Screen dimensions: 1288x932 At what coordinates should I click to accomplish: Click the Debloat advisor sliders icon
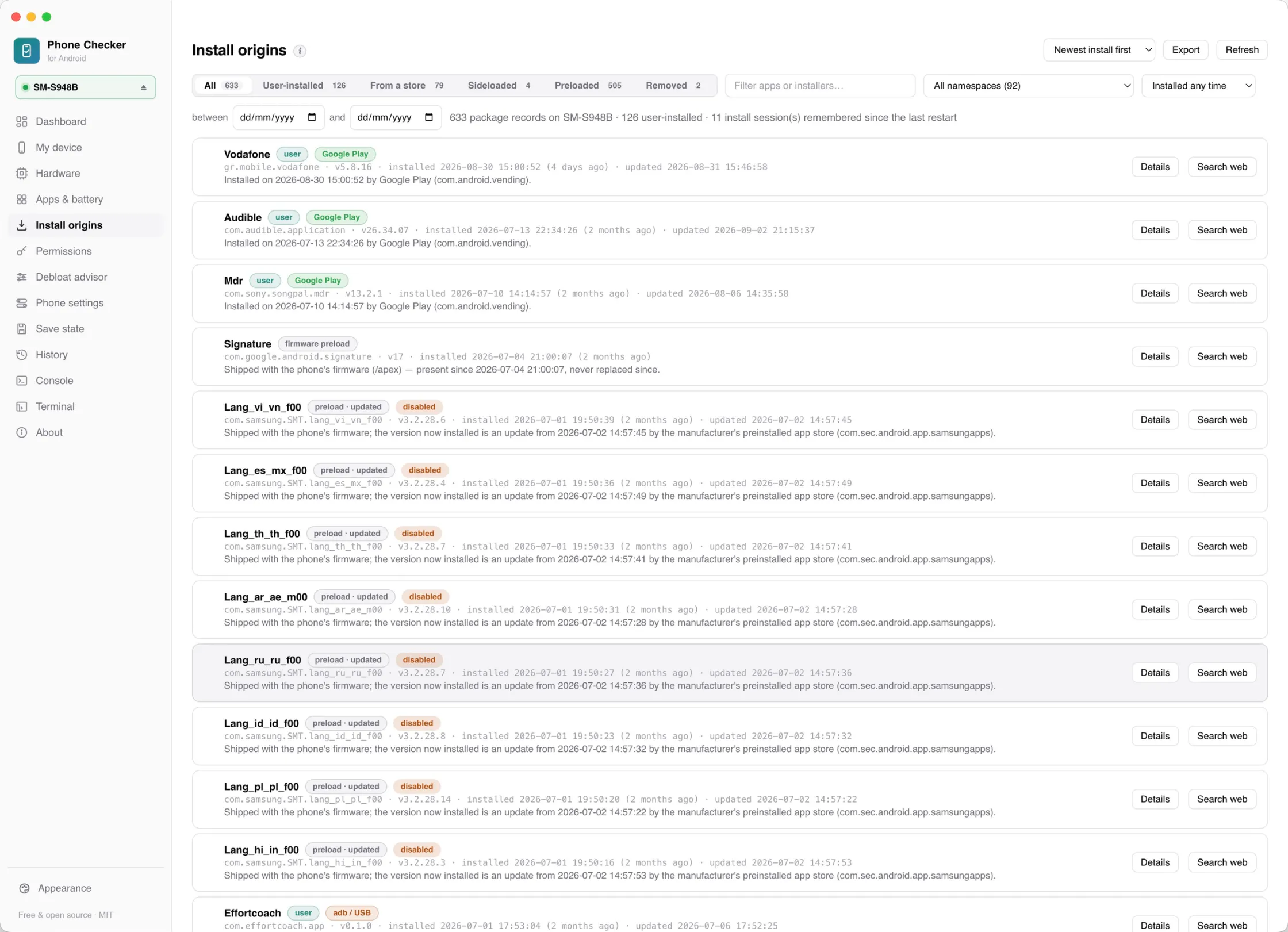pos(22,277)
